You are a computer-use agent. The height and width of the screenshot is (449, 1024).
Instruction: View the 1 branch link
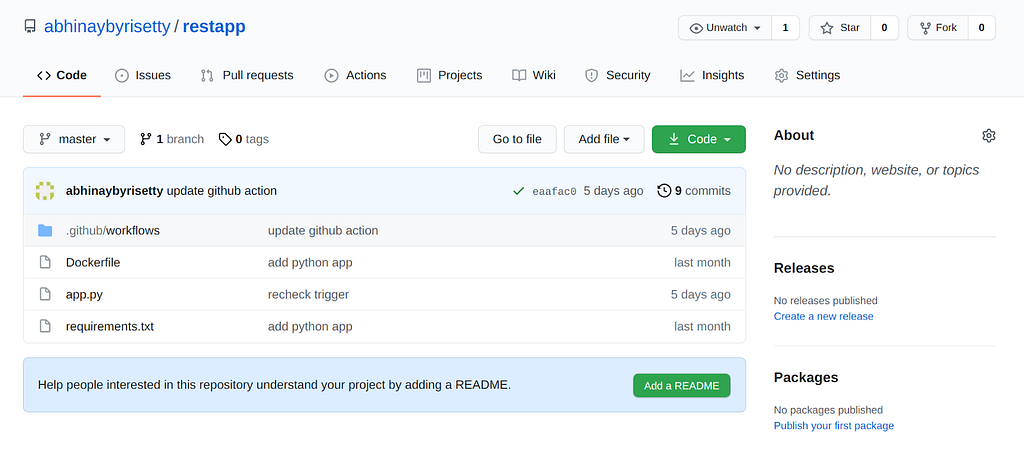point(172,139)
